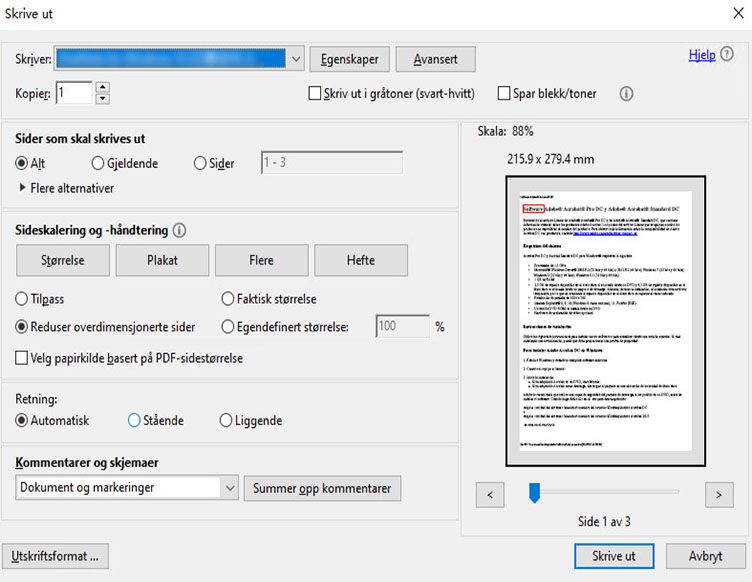
Task: Set orientation to Automatisk
Action: point(21,420)
